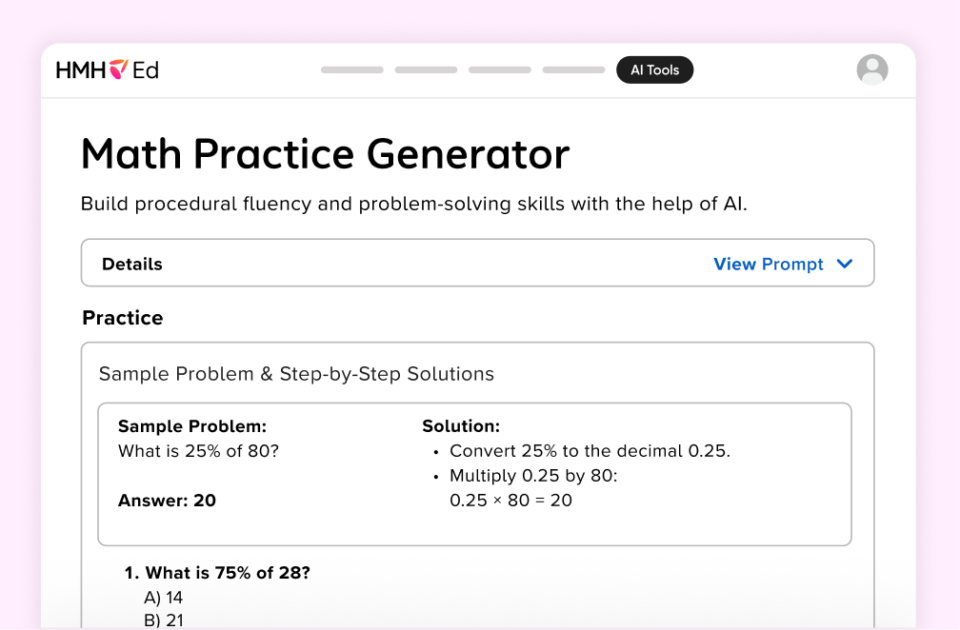Click the fourth progress bar segment
Viewport: 960px width, 630px height.
coord(573,70)
